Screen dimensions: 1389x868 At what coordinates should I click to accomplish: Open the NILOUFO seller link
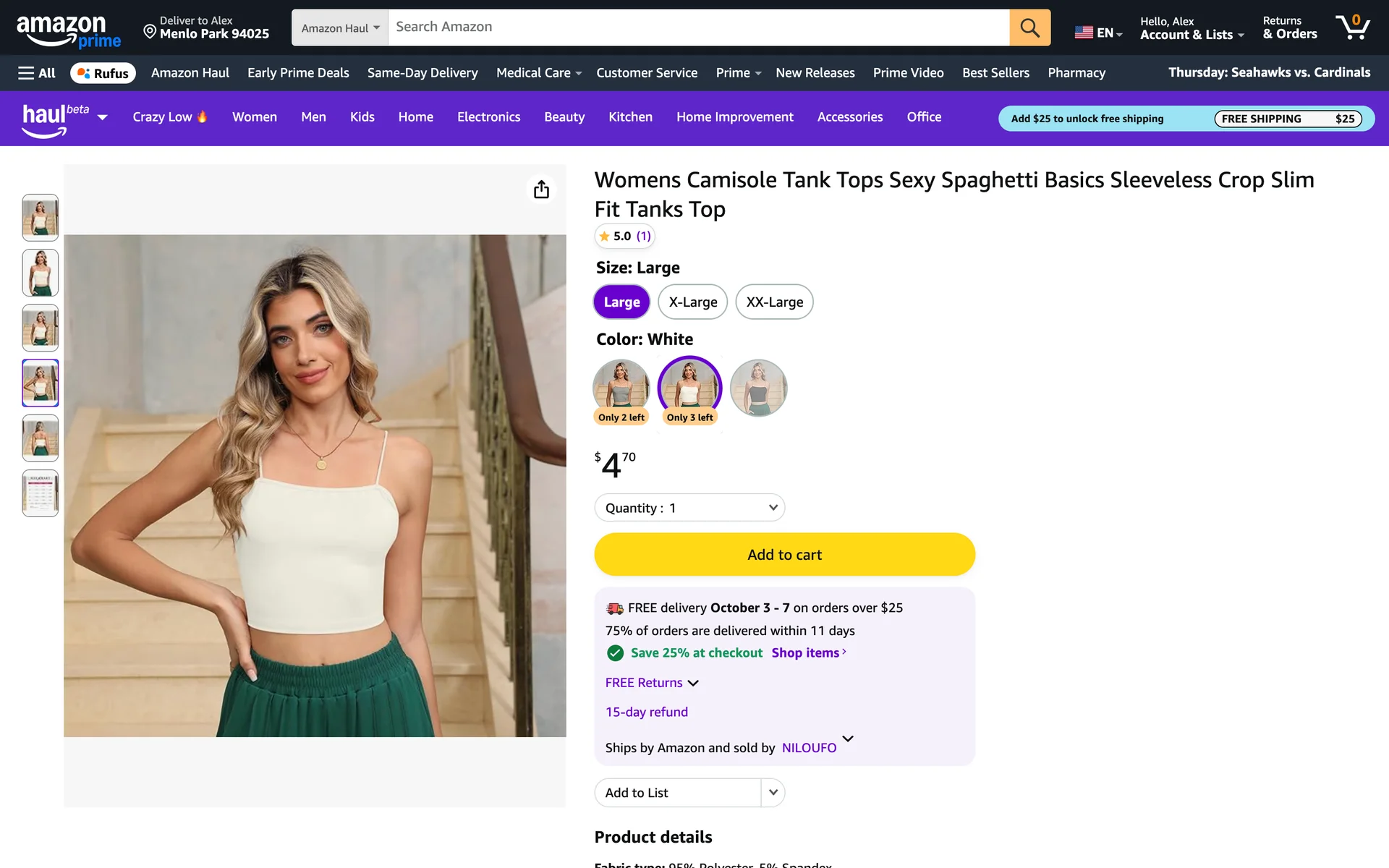(x=809, y=748)
